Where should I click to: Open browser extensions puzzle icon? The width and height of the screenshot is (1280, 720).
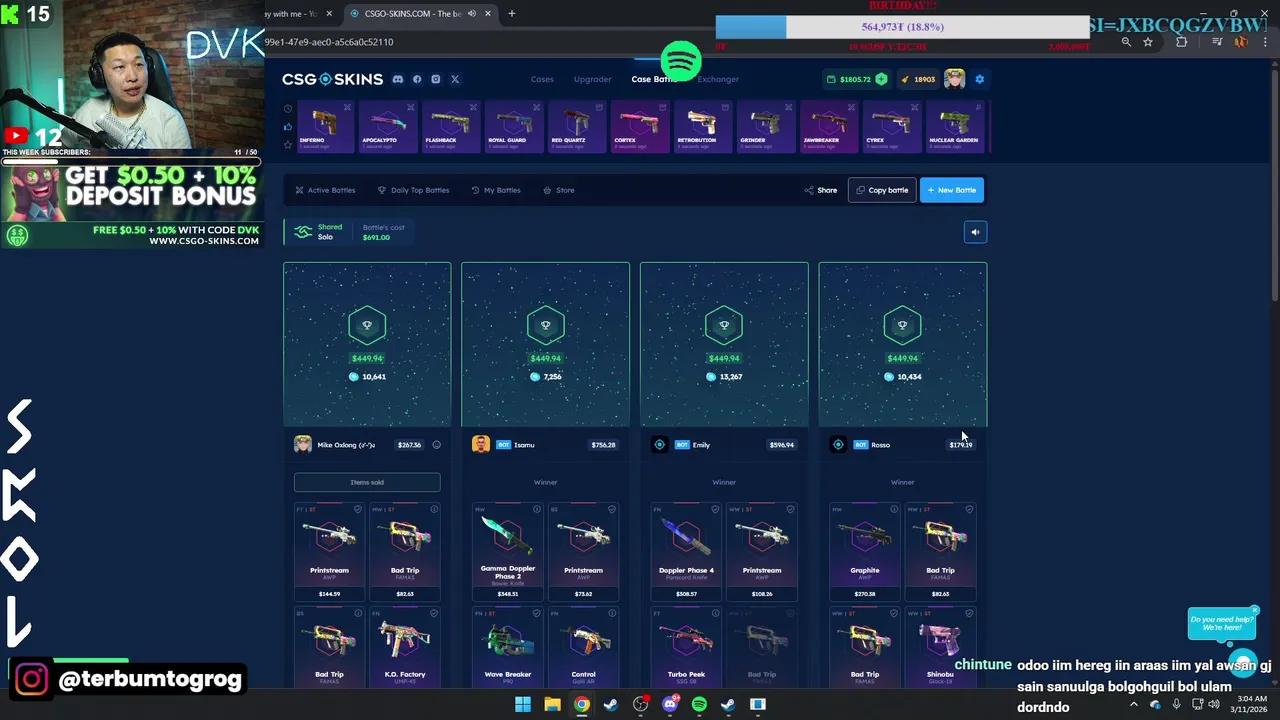1182,42
